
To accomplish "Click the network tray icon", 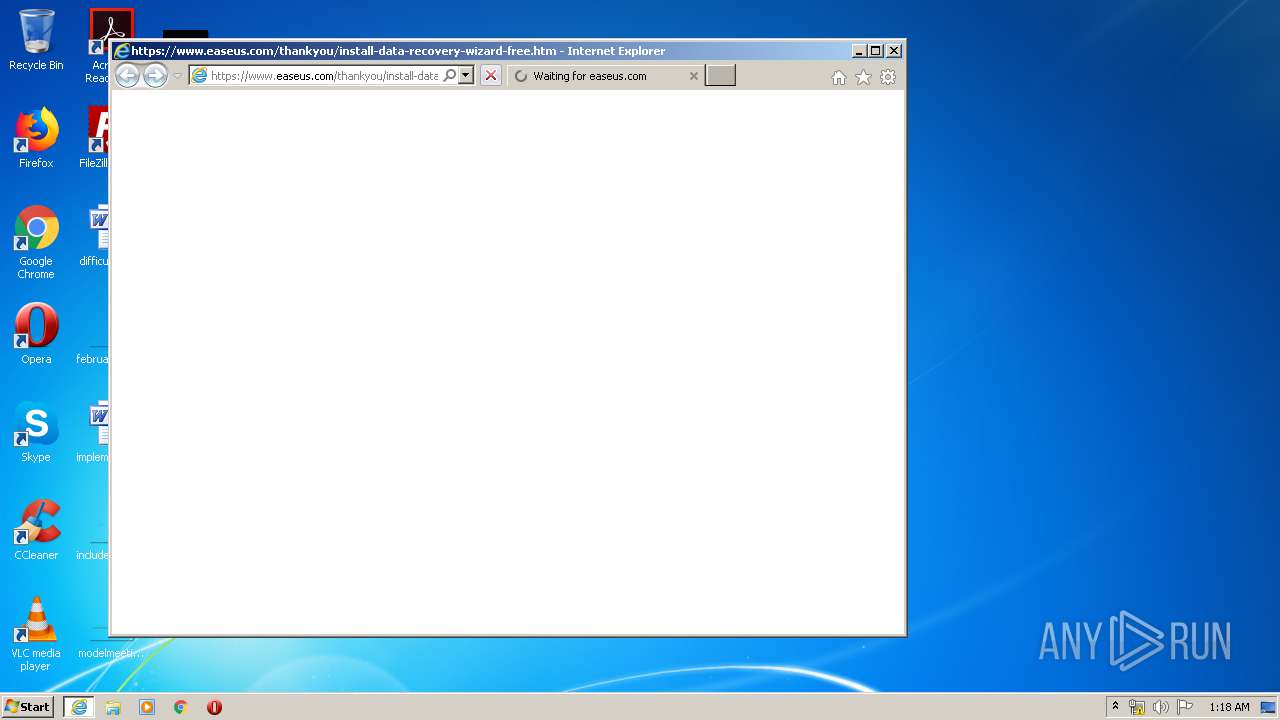I will pos(1137,707).
